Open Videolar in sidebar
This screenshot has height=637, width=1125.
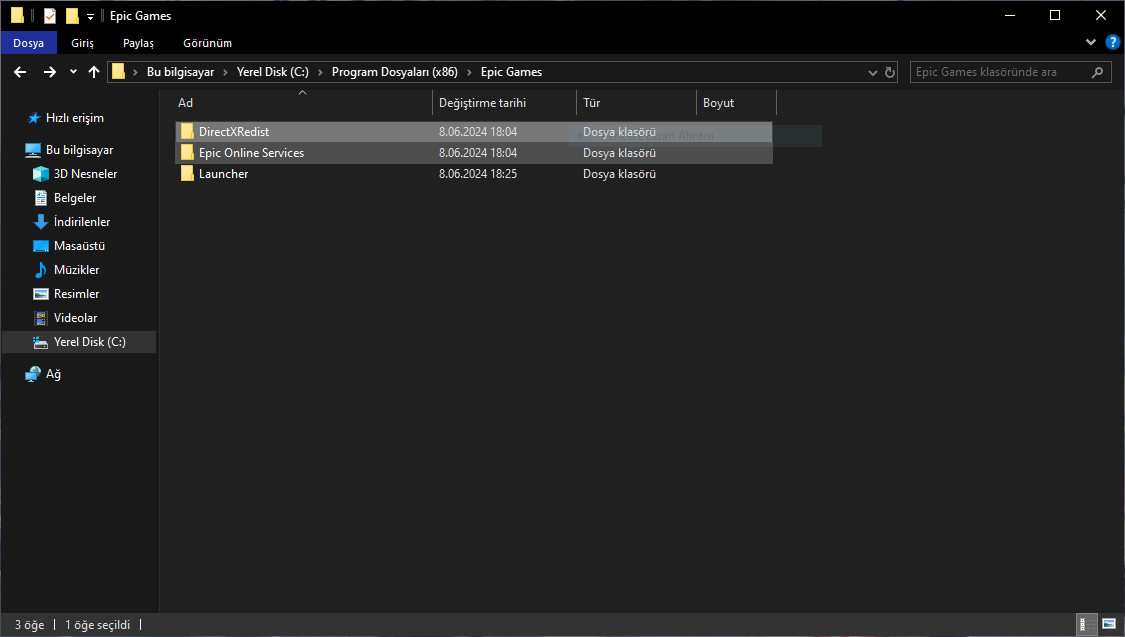(x=75, y=318)
